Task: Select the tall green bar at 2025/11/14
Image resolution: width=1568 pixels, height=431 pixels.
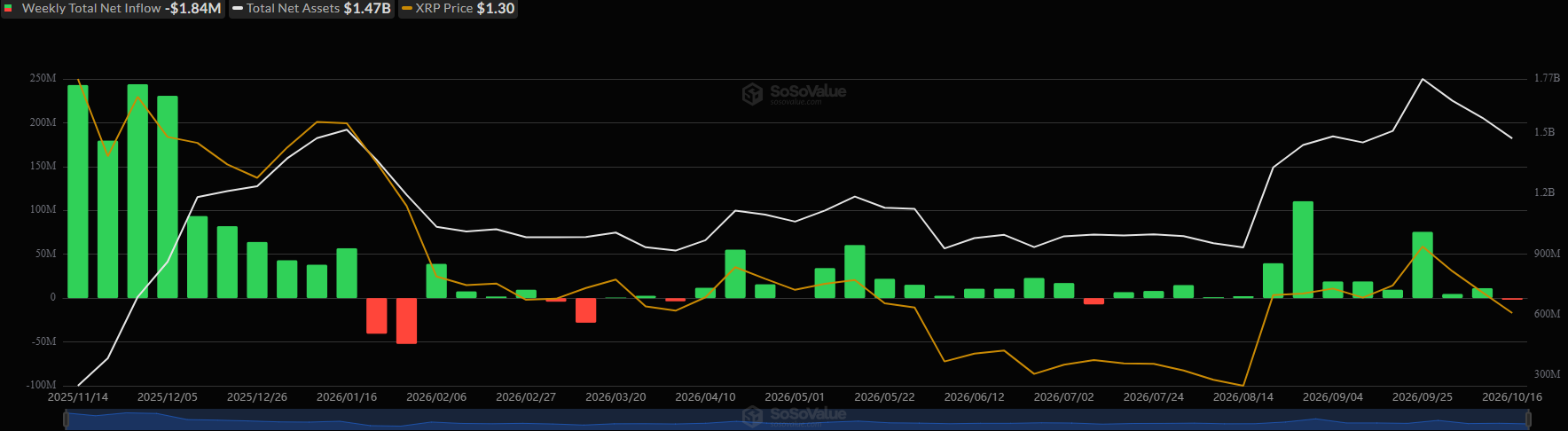Action: pyautogui.click(x=78, y=192)
